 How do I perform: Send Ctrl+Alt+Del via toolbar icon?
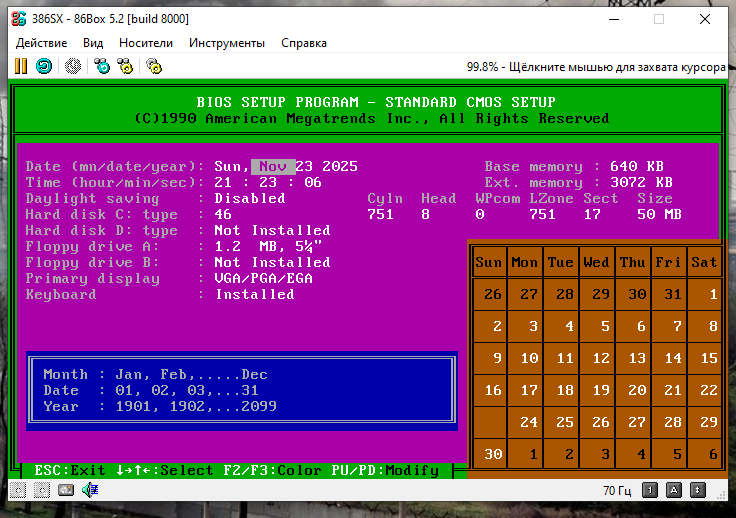pyautogui.click(x=101, y=66)
